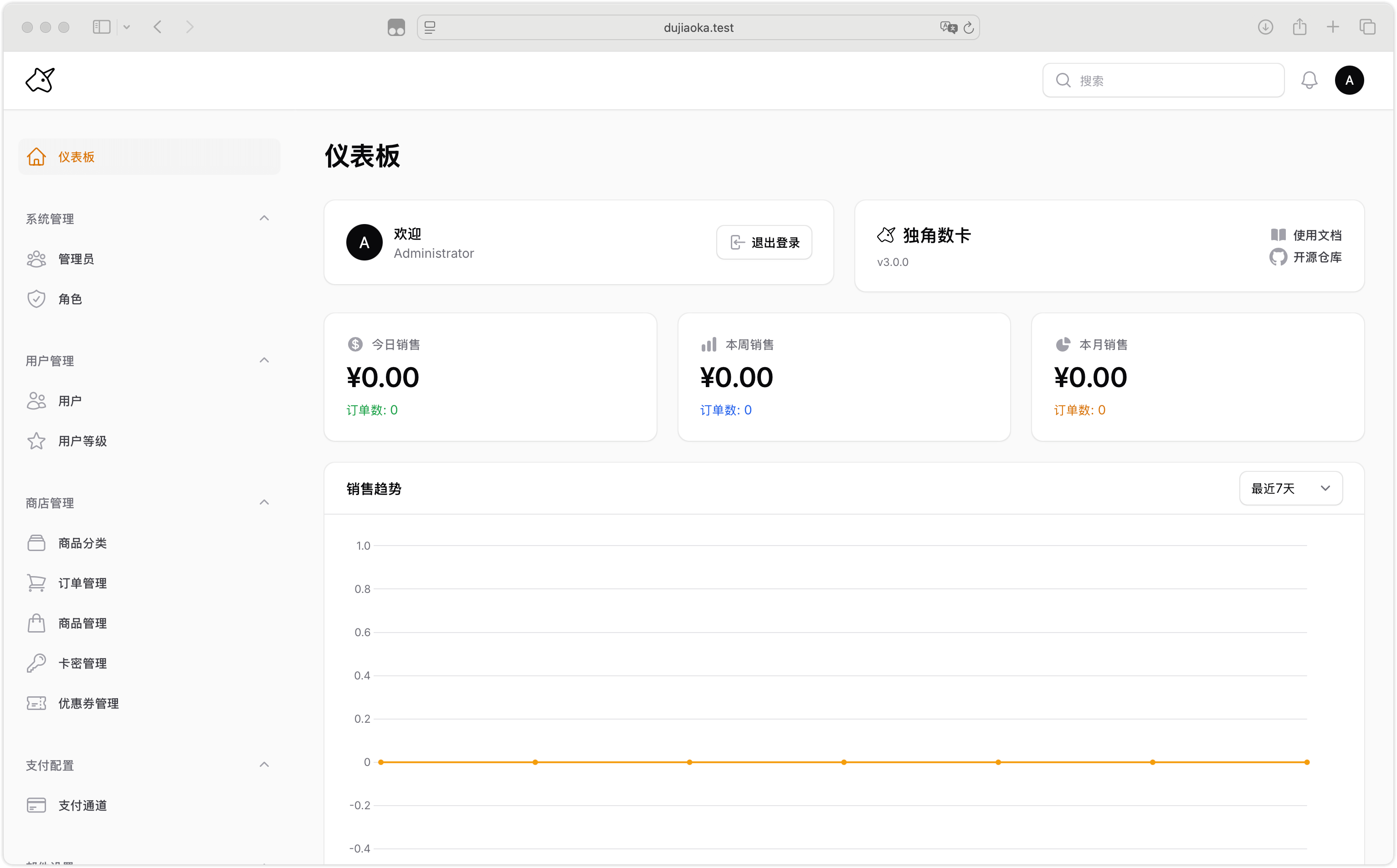Click the 销售趋势 chart title

pyautogui.click(x=374, y=489)
